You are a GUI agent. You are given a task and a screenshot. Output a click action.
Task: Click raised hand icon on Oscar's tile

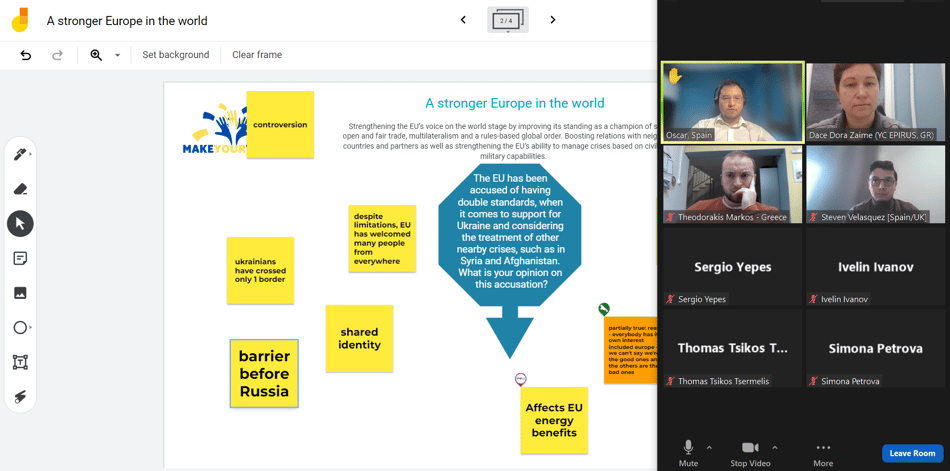pos(674,76)
